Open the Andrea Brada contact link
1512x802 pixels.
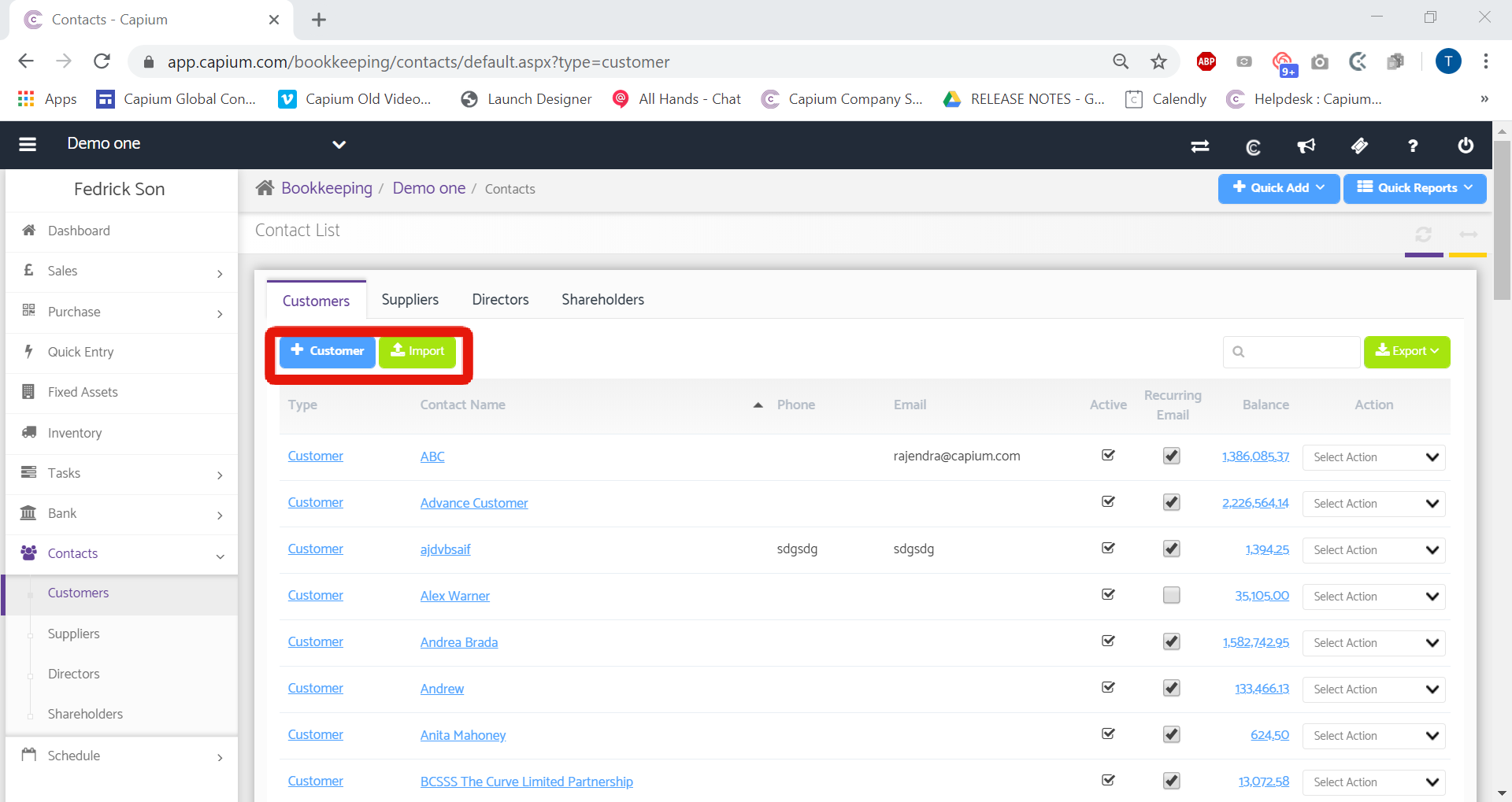coord(459,643)
